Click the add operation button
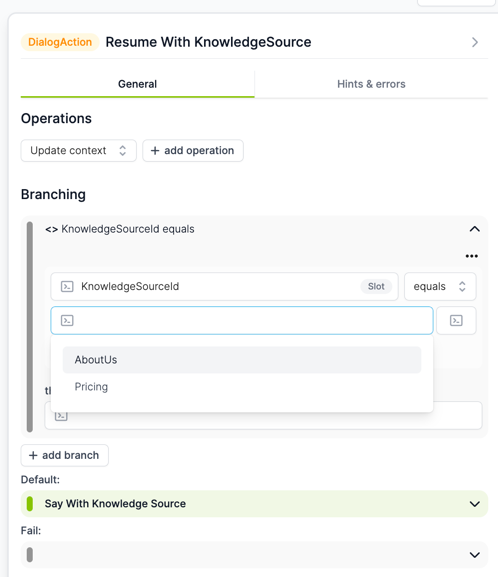The image size is (498, 577). pos(193,151)
